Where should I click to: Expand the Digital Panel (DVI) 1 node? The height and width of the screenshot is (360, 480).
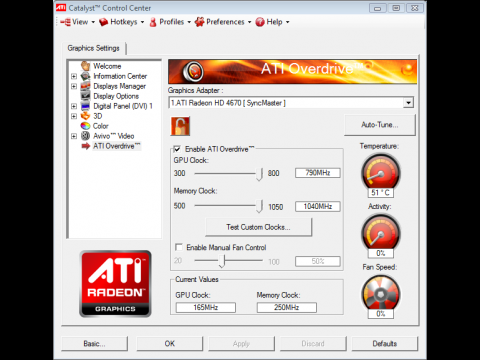74,106
